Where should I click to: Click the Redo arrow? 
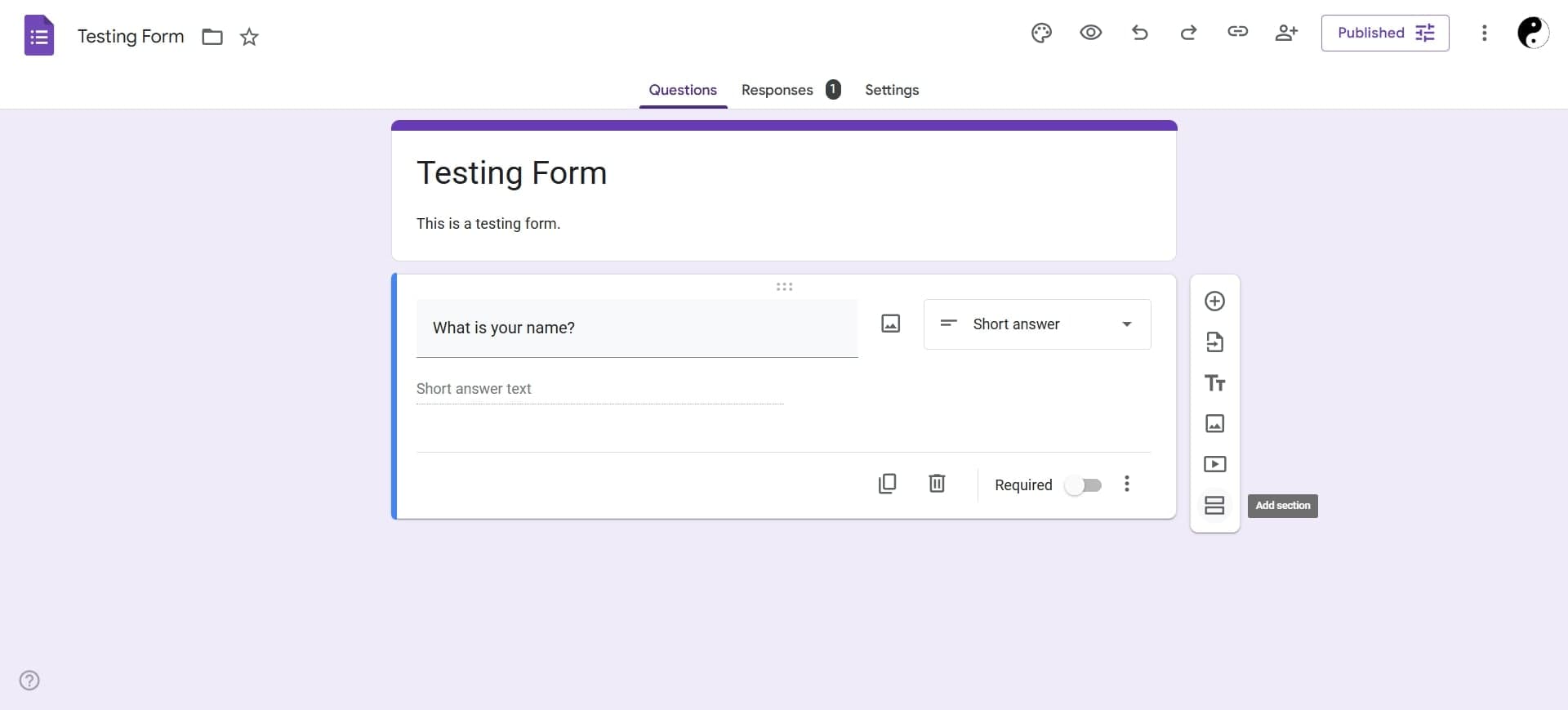pyautogui.click(x=1188, y=33)
